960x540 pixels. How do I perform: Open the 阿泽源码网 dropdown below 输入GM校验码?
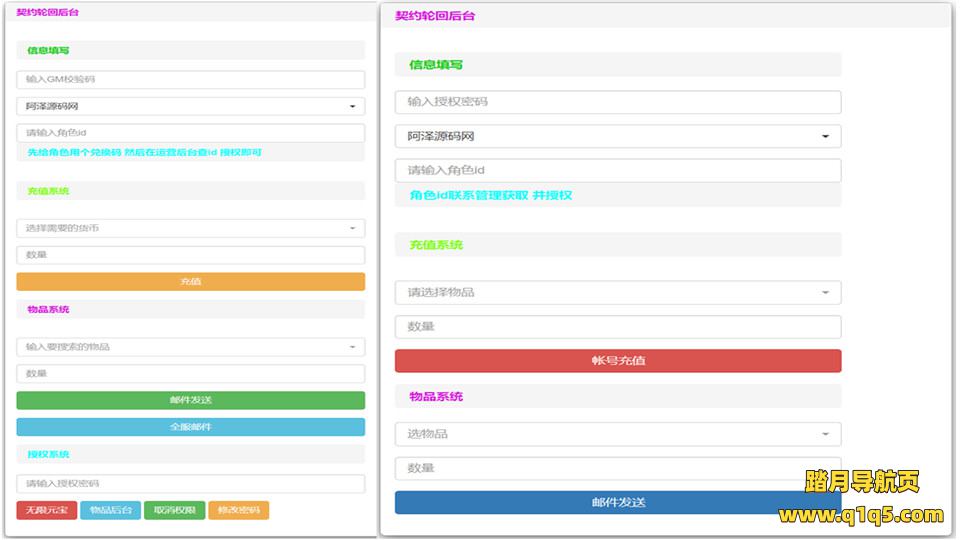[x=190, y=105]
